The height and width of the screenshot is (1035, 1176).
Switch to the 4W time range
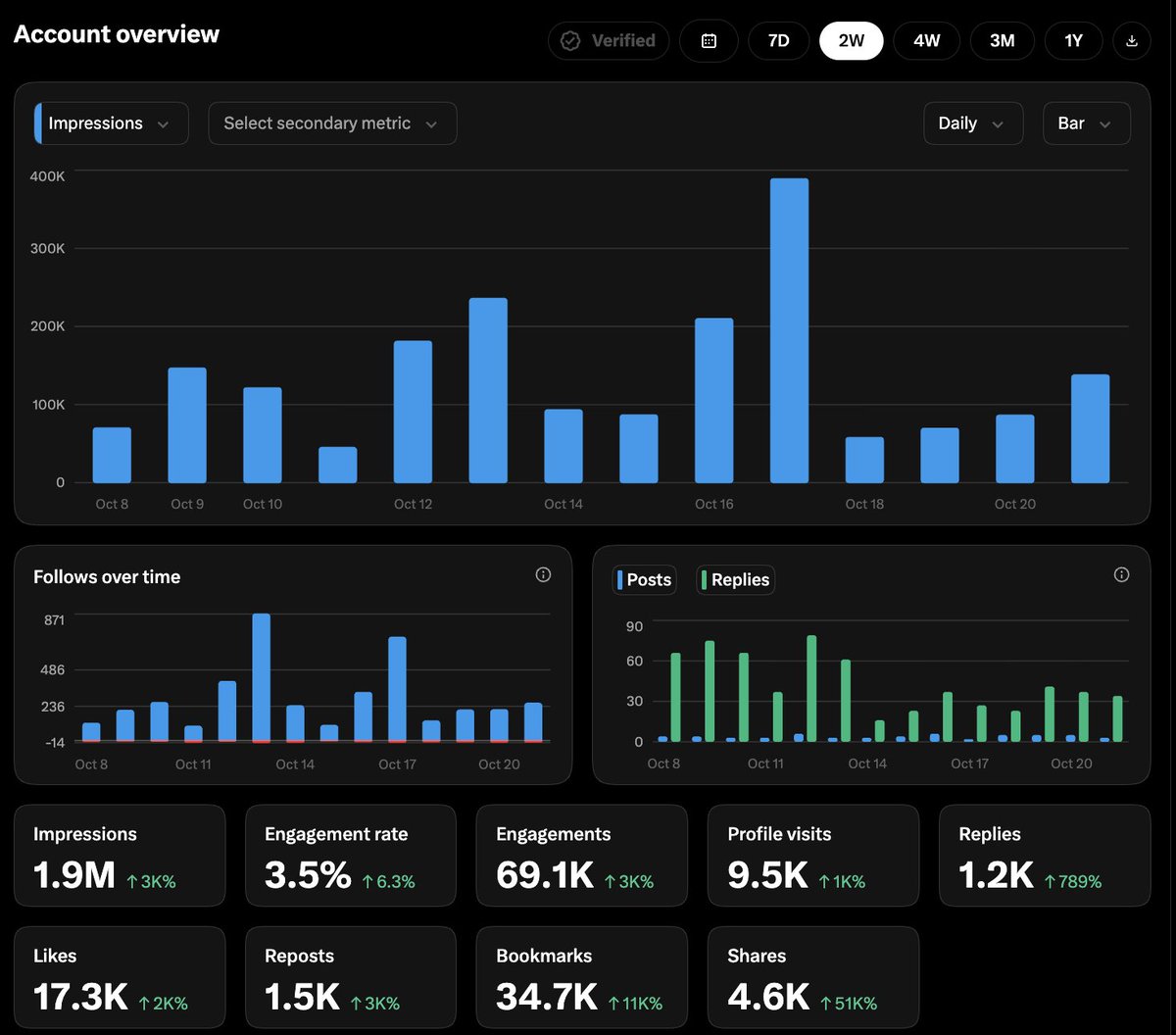click(x=927, y=41)
